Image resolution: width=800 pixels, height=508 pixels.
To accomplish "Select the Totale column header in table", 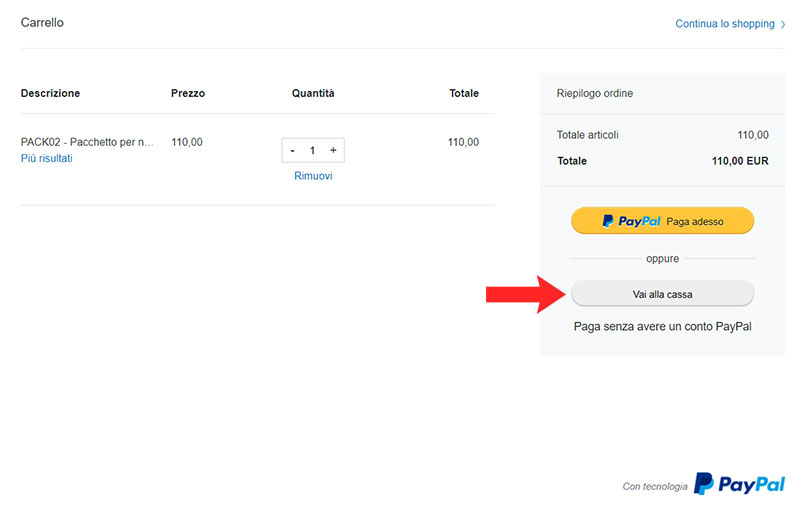I will point(464,93).
